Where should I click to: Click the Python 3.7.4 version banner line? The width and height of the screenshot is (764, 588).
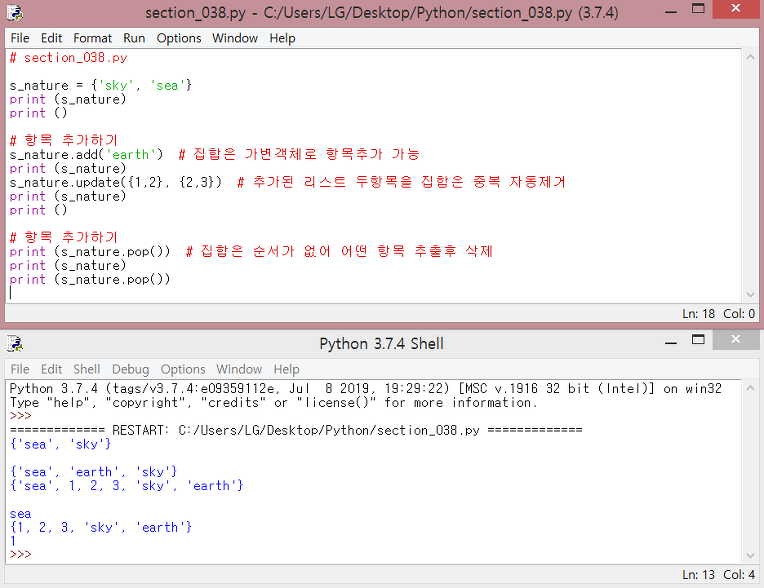click(x=365, y=389)
